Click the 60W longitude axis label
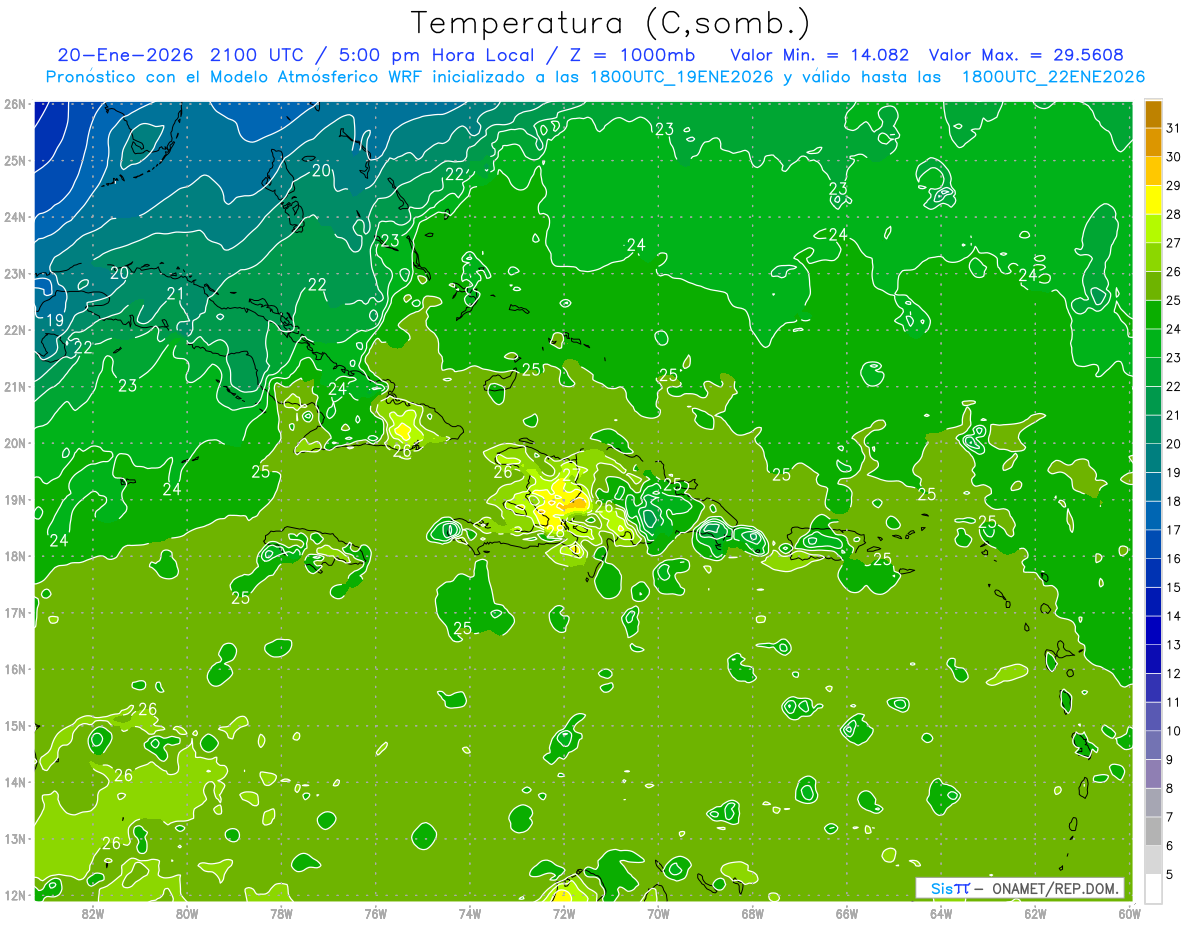 click(x=1129, y=913)
